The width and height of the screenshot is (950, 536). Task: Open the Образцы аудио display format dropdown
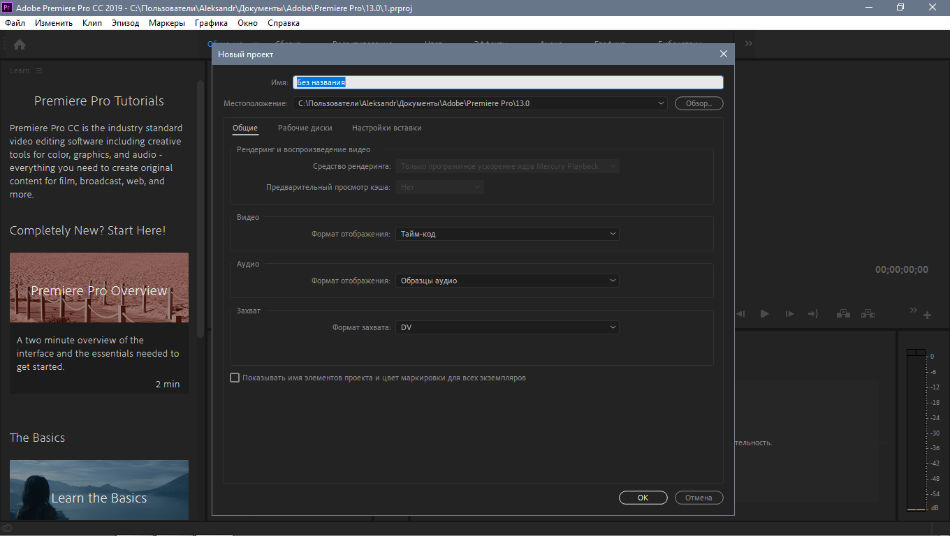pyautogui.click(x=507, y=281)
